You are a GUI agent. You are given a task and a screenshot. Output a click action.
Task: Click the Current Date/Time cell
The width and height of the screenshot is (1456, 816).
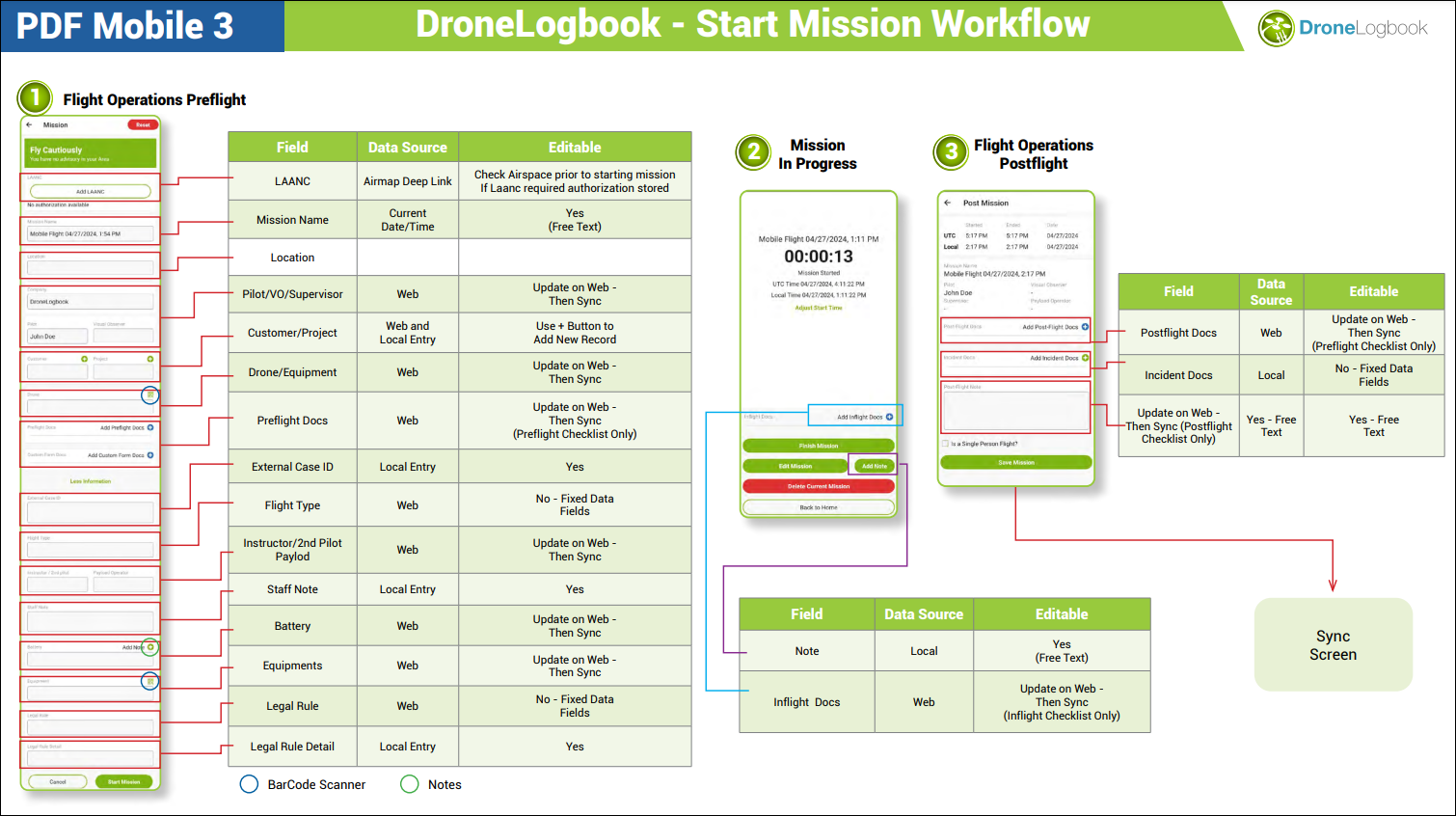pyautogui.click(x=408, y=220)
